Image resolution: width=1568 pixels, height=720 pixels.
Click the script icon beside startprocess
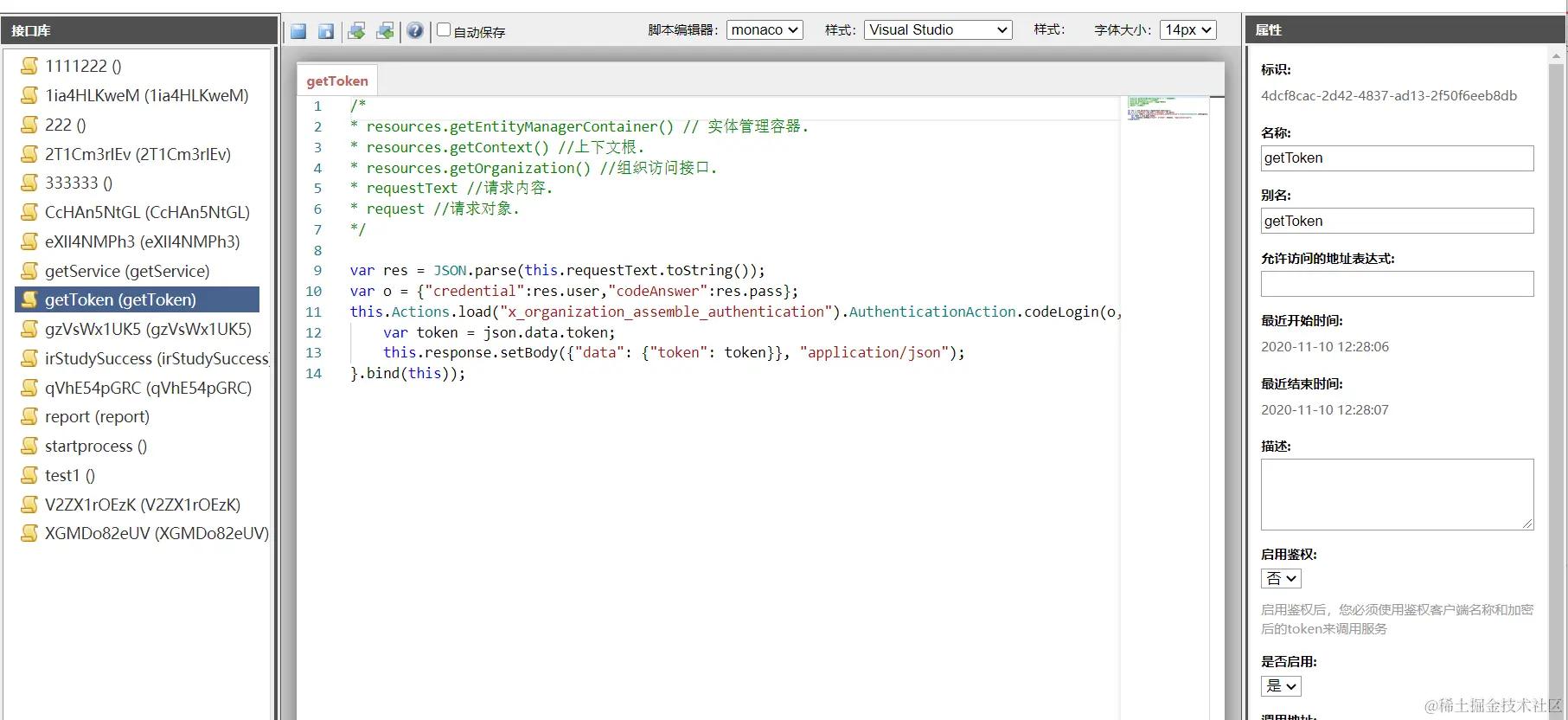(29, 446)
